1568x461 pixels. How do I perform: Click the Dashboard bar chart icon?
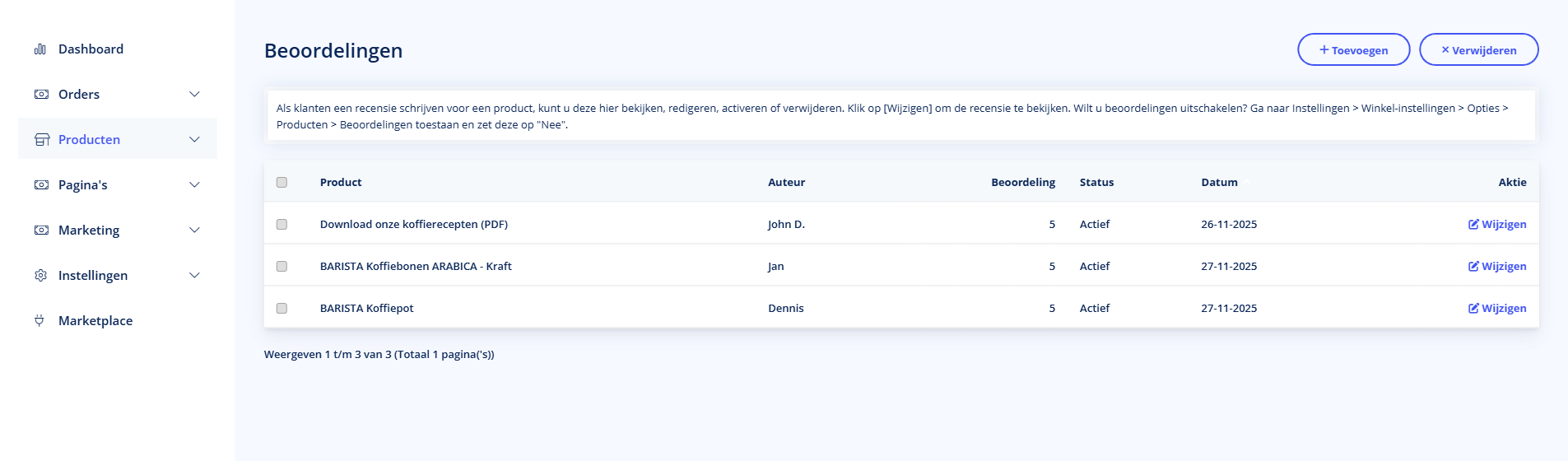click(x=40, y=49)
